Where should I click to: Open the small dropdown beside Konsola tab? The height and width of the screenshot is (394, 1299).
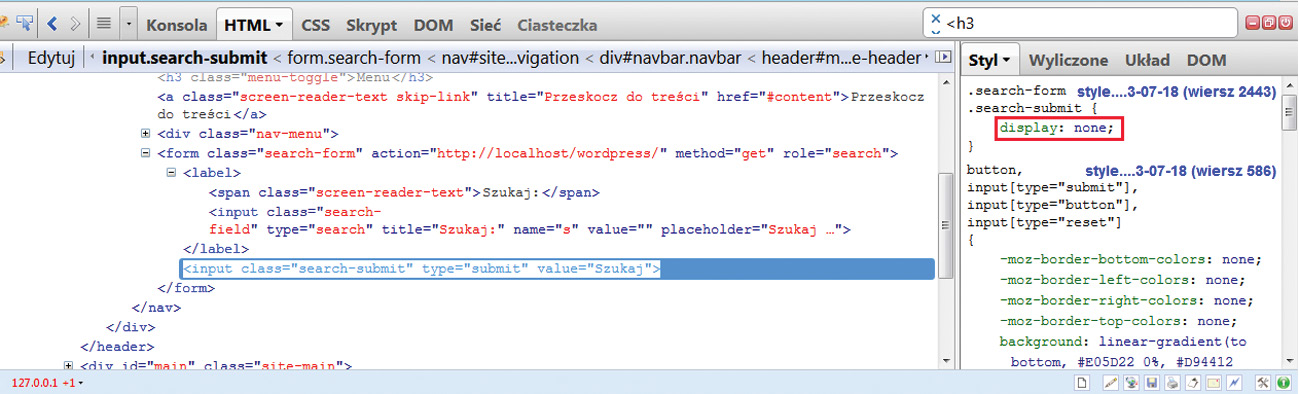128,23
